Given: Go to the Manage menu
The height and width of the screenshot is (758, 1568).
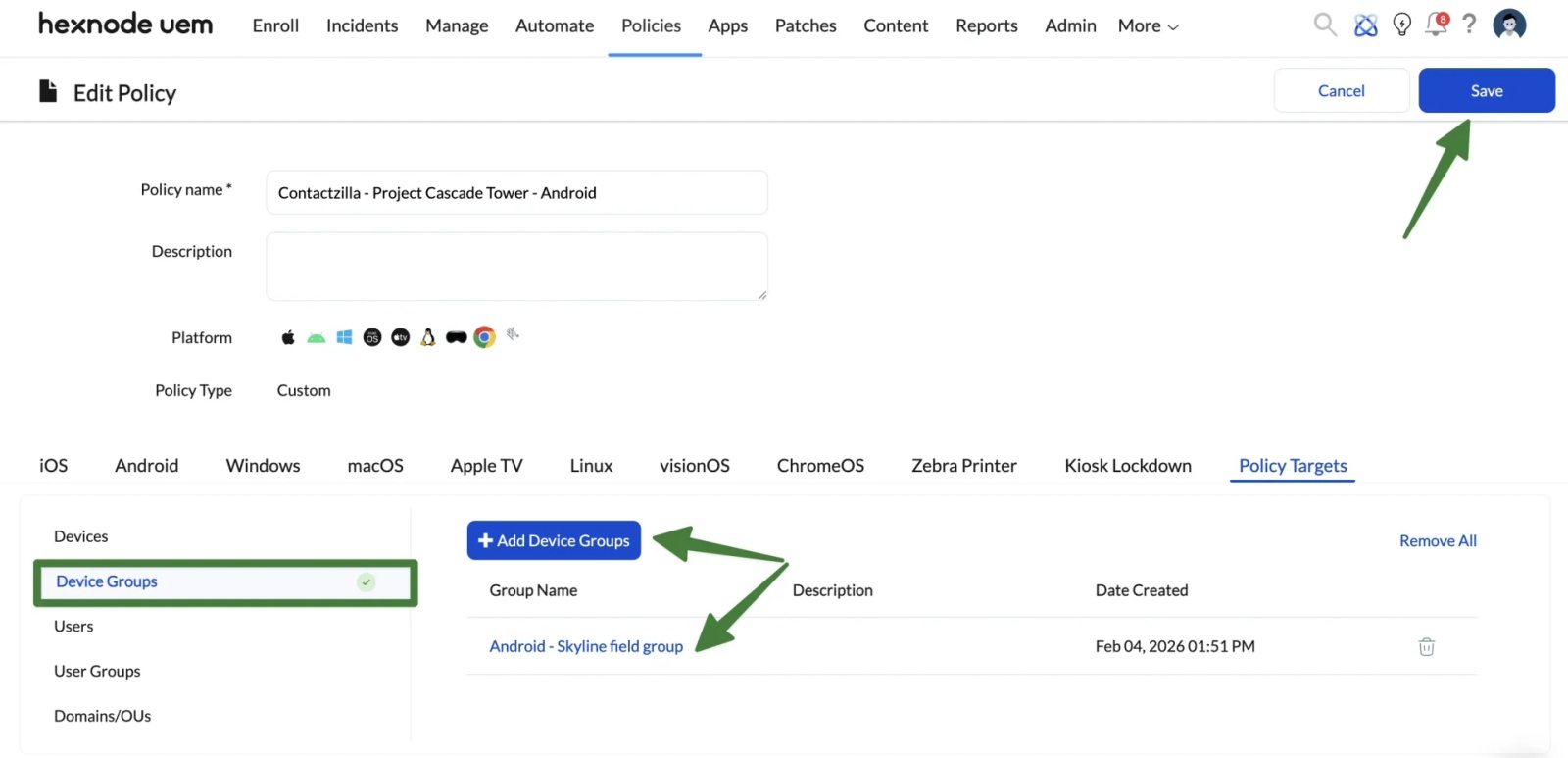Looking at the screenshot, I should click(x=457, y=26).
